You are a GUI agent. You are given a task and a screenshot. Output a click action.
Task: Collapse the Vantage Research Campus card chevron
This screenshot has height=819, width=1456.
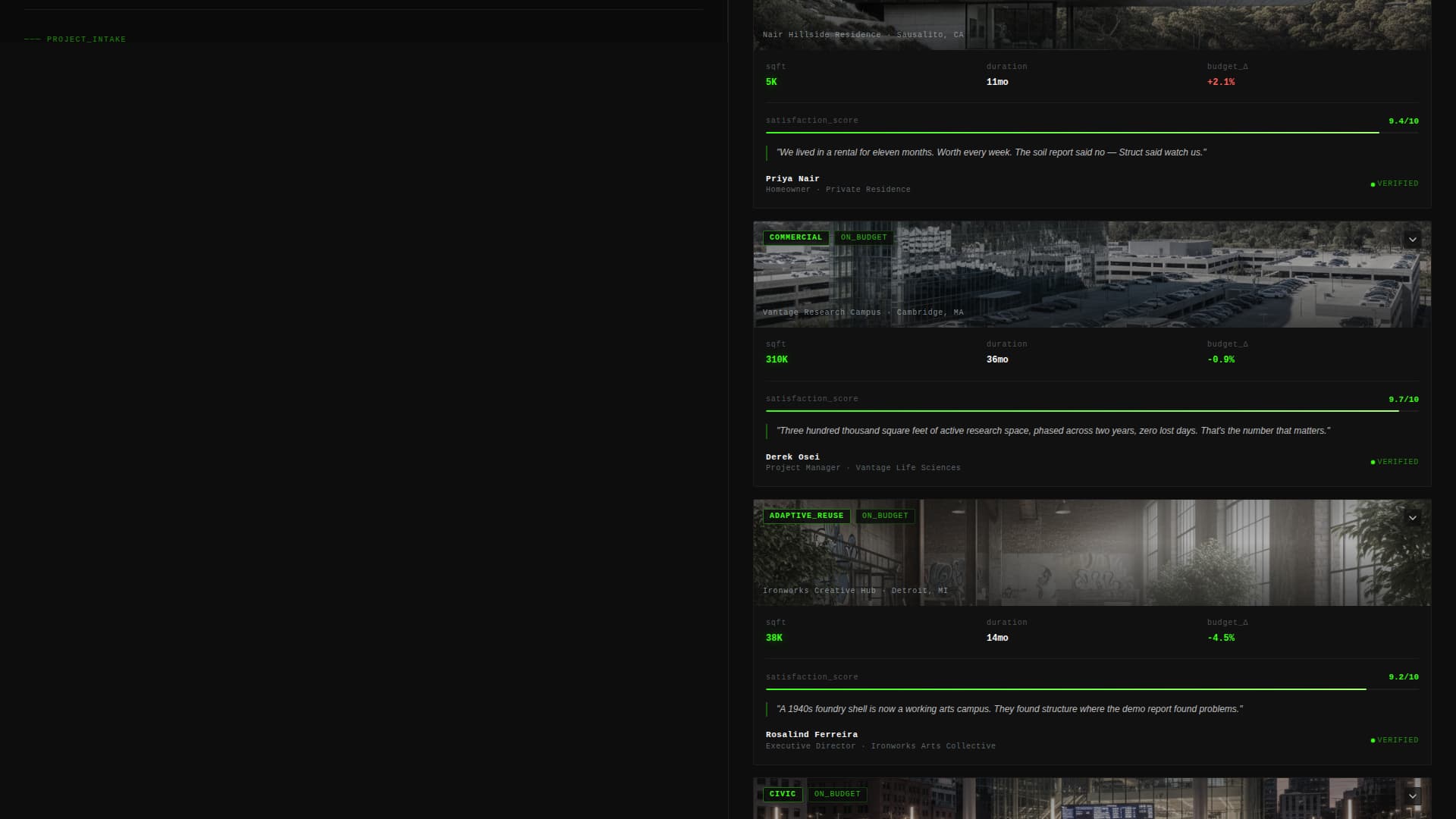pos(1412,240)
